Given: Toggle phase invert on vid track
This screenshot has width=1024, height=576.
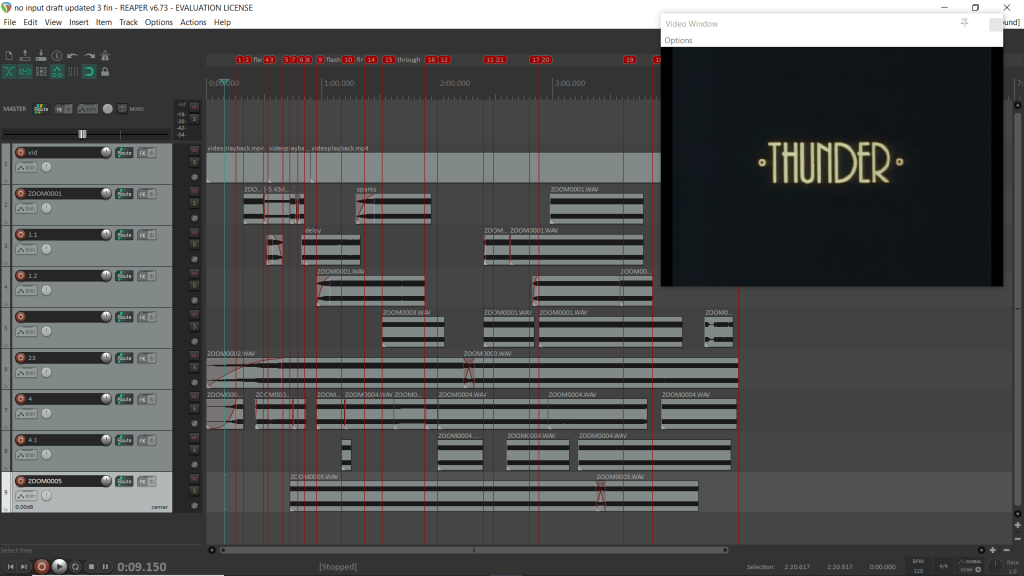Looking at the screenshot, I should click(194, 177).
